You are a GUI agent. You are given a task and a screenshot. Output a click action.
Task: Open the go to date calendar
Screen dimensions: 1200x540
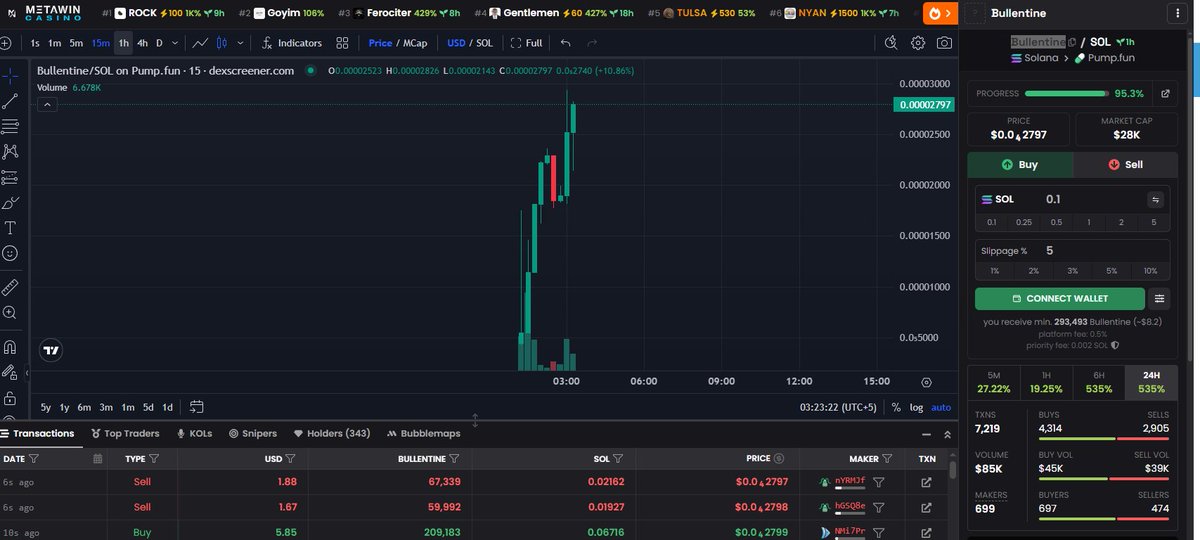coord(196,407)
